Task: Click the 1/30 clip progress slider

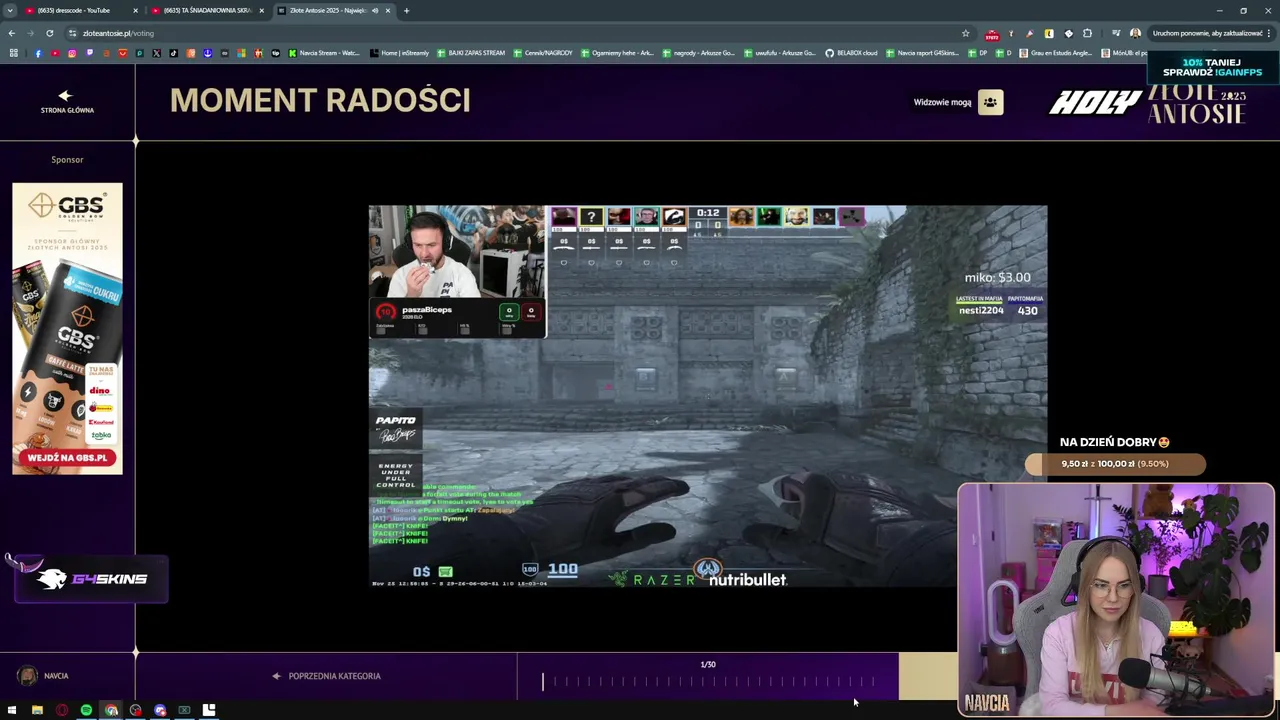Action: click(708, 682)
